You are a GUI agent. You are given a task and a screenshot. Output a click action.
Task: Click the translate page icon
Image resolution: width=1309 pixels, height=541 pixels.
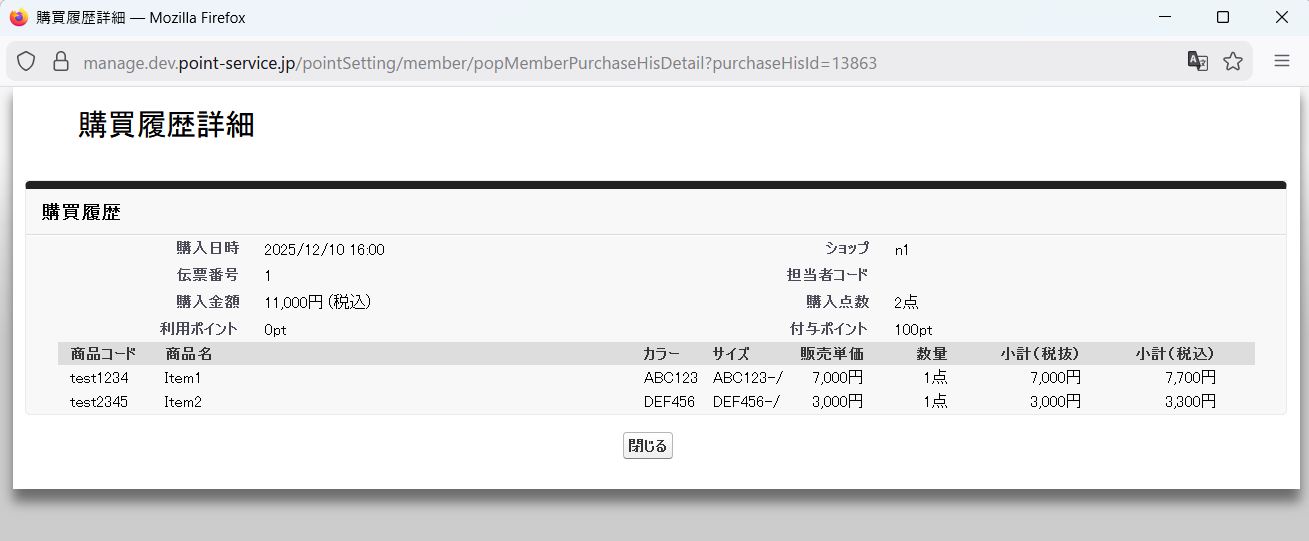pyautogui.click(x=1197, y=62)
